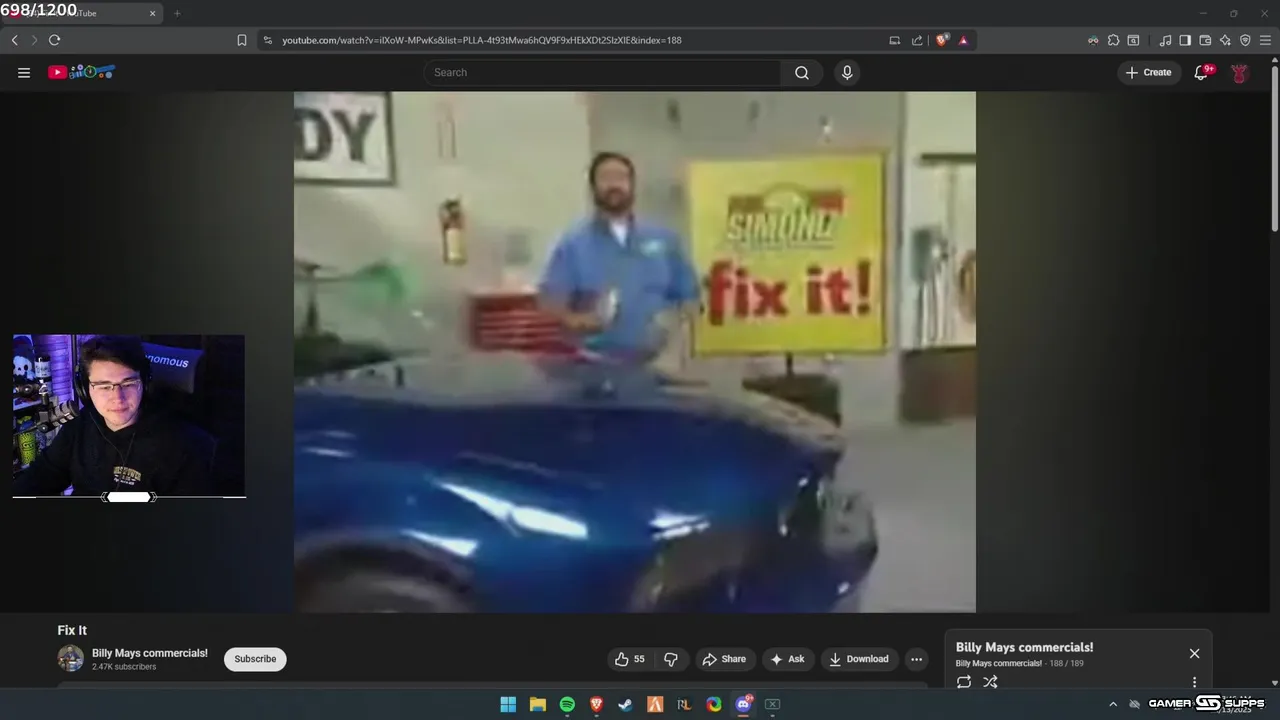
Task: Open the Windows Start menu
Action: pos(508,704)
